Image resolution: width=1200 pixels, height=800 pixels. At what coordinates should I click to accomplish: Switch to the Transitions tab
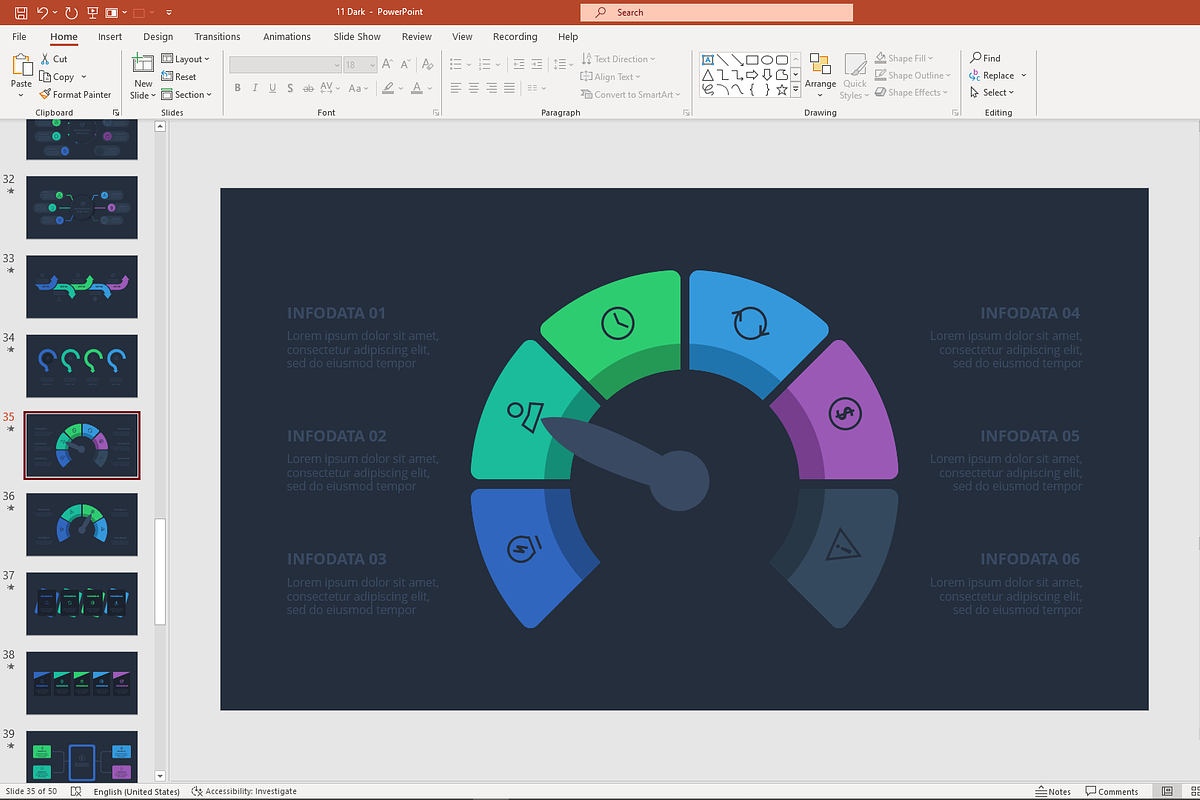(x=217, y=37)
